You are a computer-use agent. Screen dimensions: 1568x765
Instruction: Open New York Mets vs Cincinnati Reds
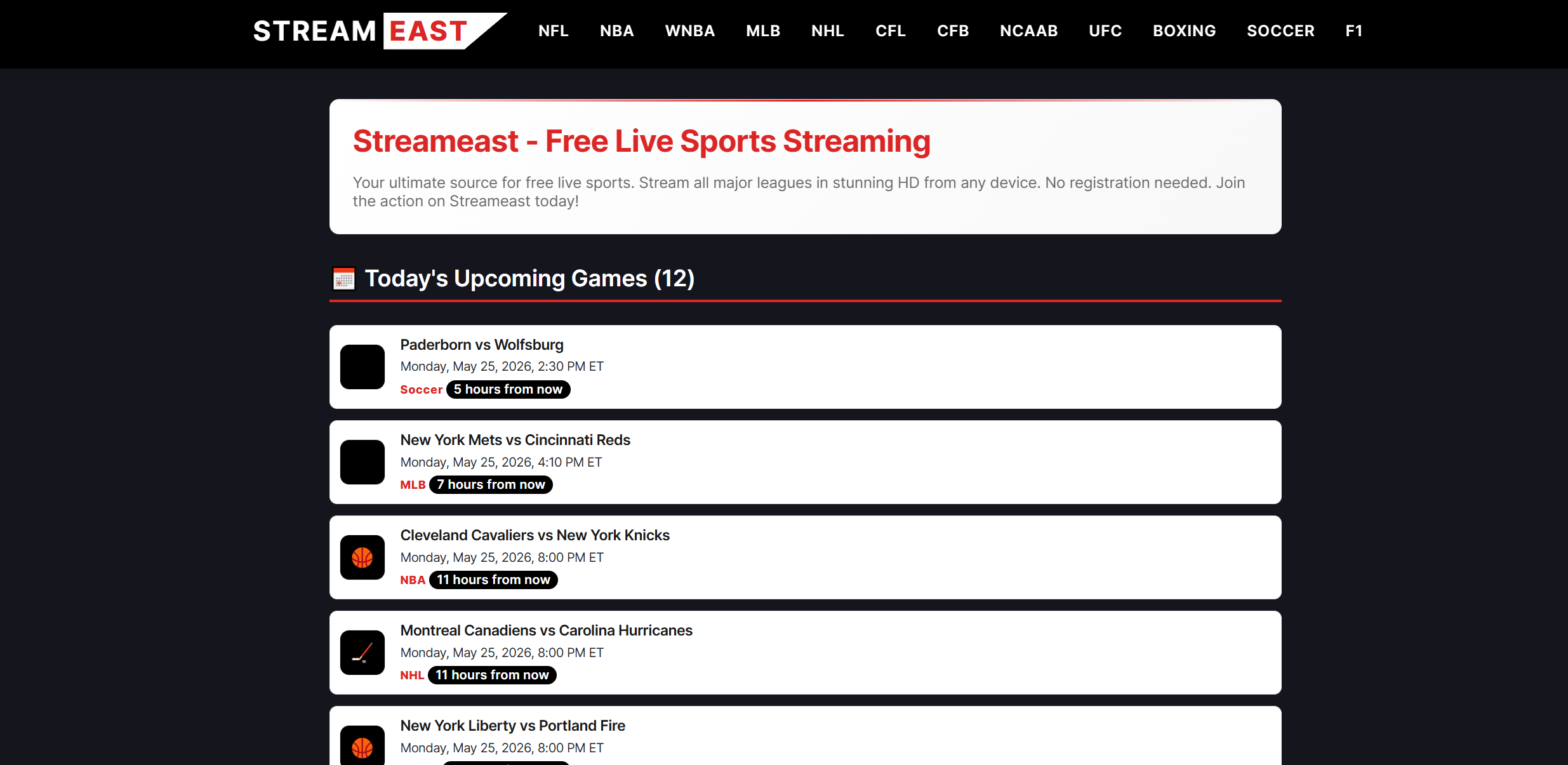[806, 462]
